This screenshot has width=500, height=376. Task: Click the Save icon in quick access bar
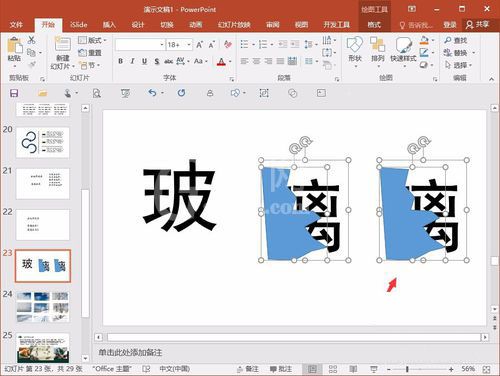point(14,93)
